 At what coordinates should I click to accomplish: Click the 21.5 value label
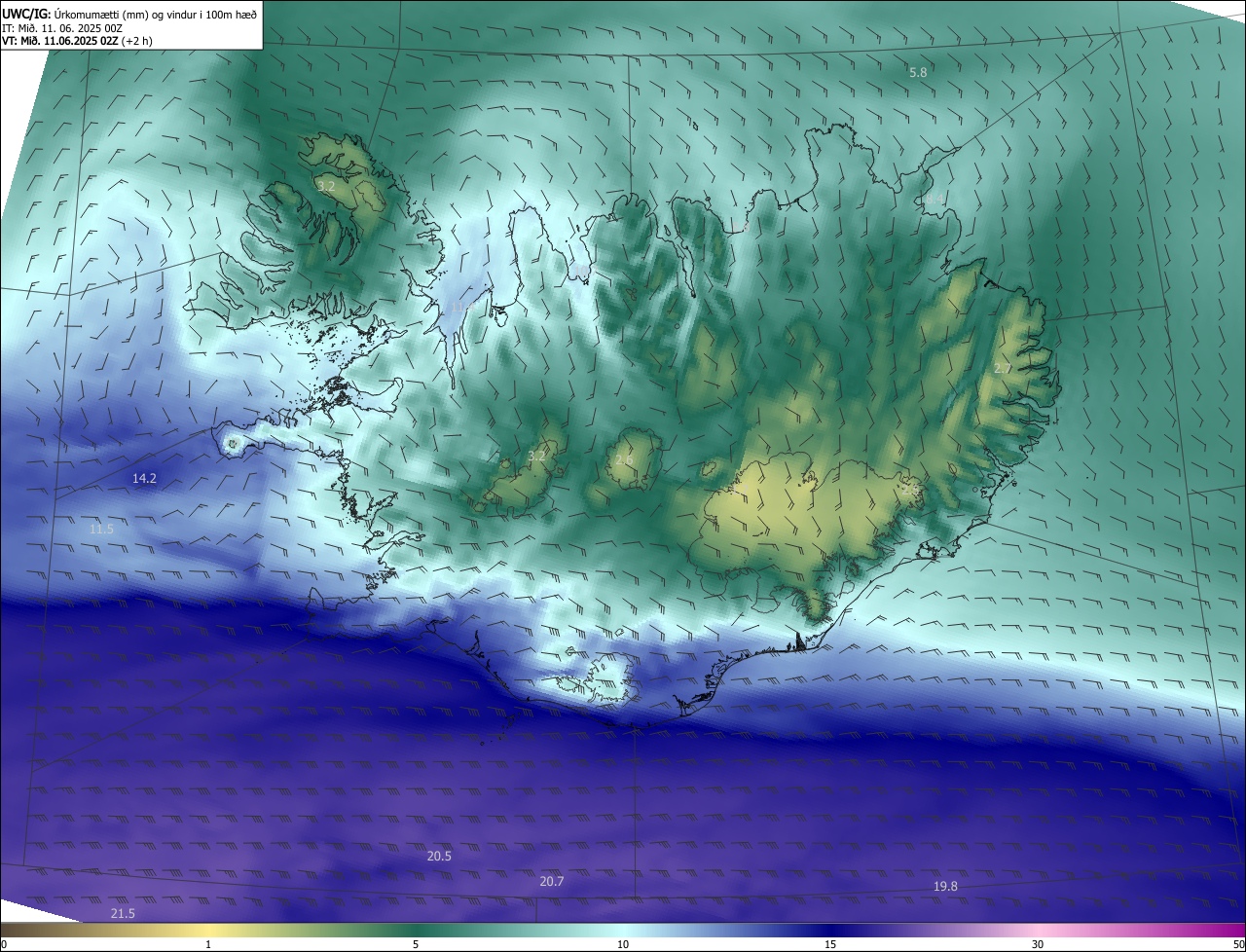(x=123, y=913)
